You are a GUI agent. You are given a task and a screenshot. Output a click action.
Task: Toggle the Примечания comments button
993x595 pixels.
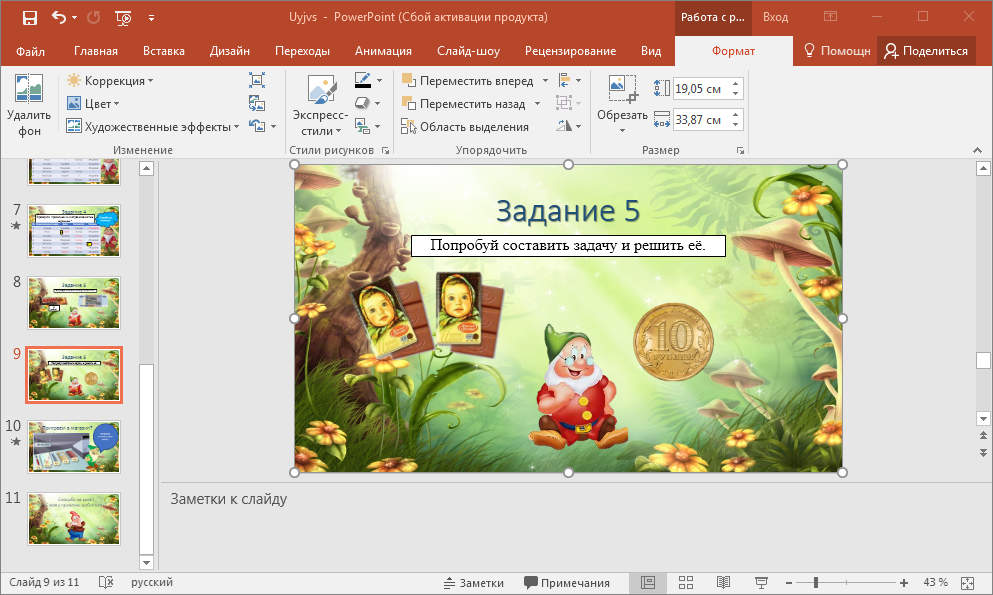click(567, 583)
